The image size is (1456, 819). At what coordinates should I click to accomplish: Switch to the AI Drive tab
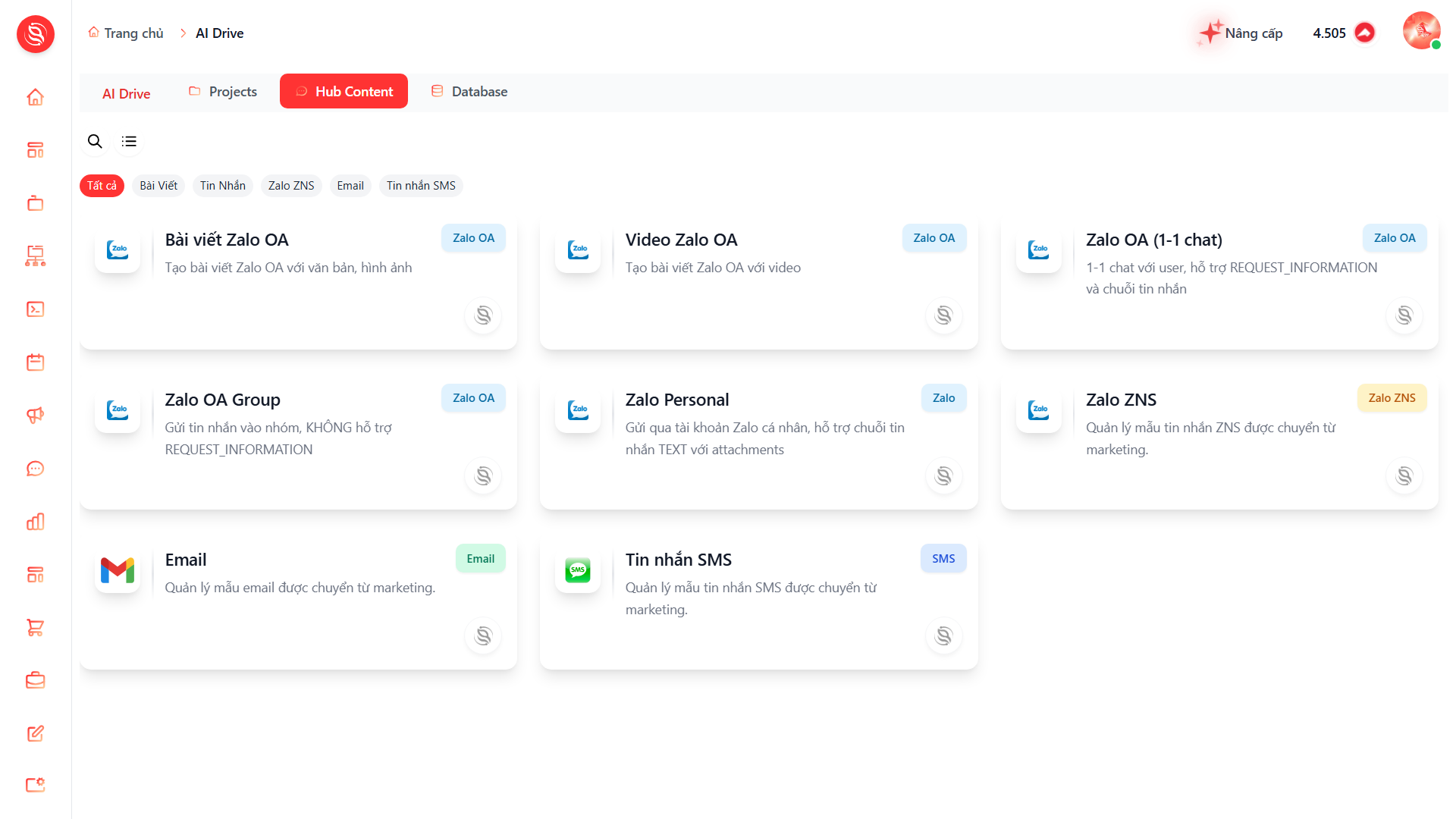[127, 93]
